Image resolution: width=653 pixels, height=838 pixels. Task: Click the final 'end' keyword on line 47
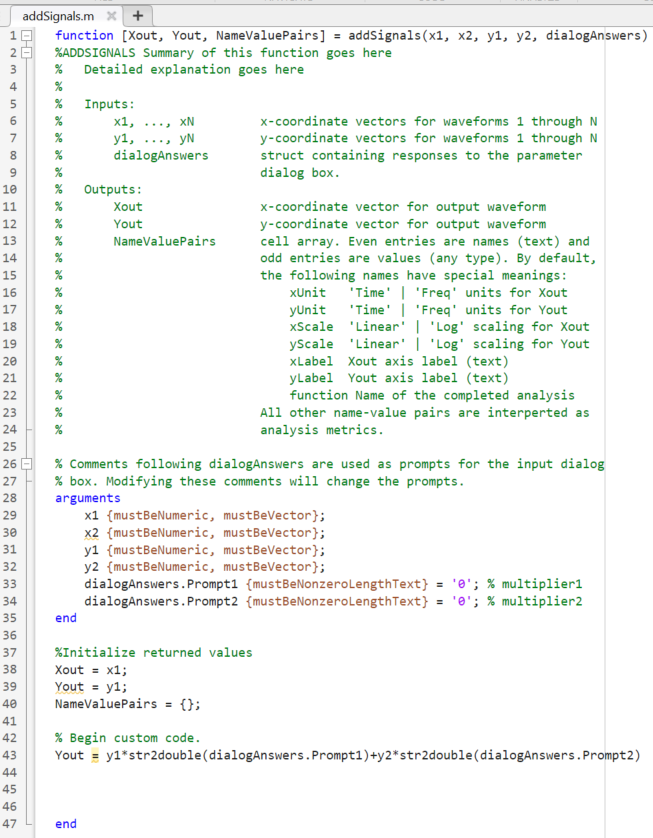(66, 824)
